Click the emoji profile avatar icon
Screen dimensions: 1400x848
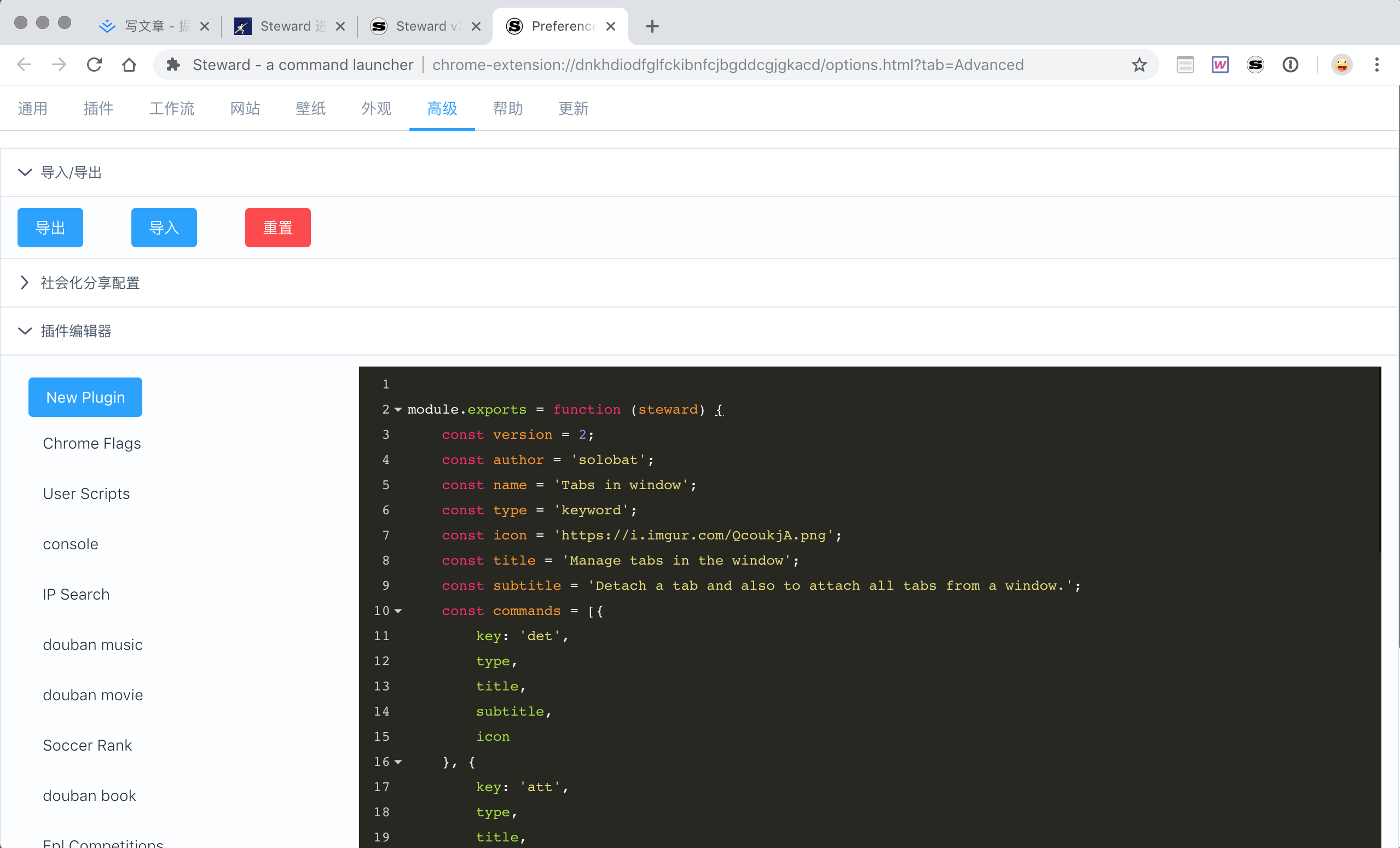(1341, 65)
